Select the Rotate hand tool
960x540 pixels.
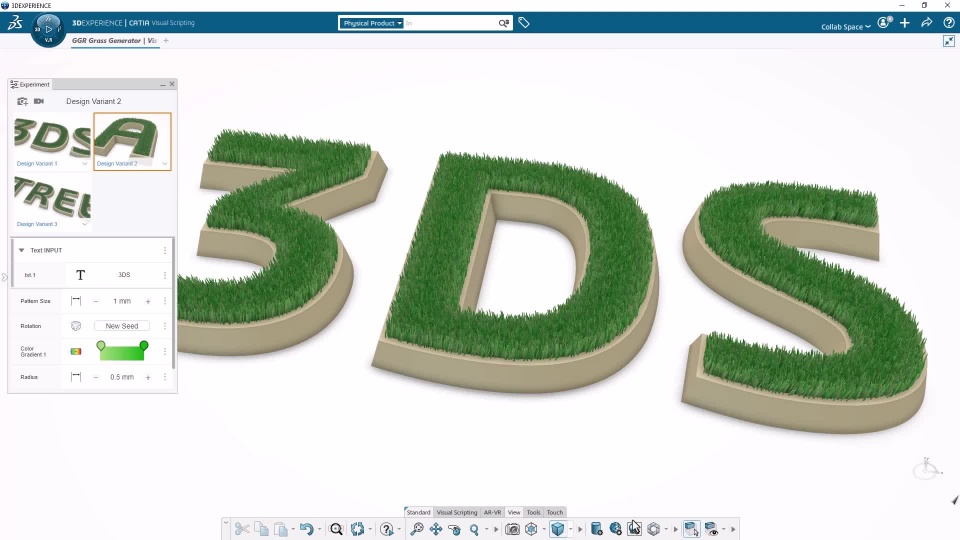455,529
